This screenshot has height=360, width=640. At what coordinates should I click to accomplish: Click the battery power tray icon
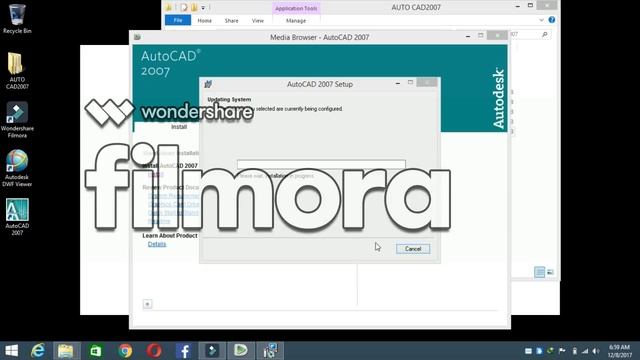574,351
